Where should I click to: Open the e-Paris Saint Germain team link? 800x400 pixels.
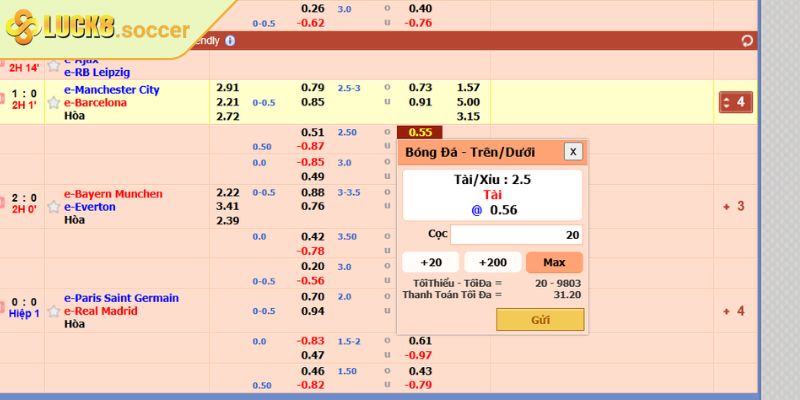click(121, 298)
